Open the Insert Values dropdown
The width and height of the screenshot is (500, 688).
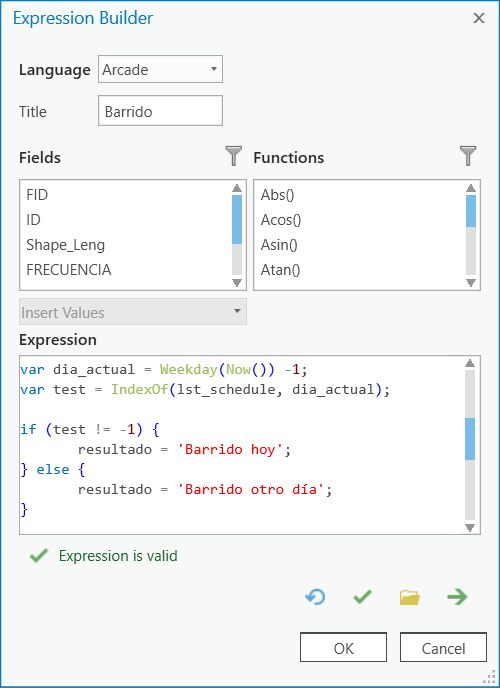[133, 312]
